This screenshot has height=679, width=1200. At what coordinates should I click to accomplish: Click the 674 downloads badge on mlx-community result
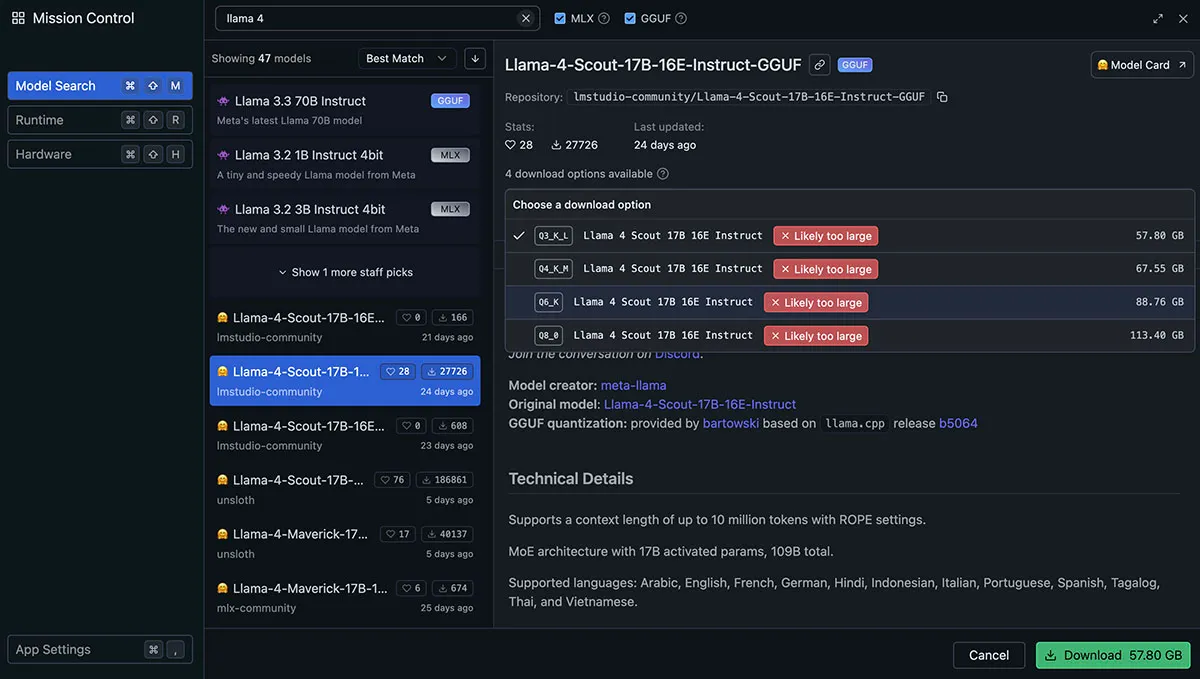[452, 588]
